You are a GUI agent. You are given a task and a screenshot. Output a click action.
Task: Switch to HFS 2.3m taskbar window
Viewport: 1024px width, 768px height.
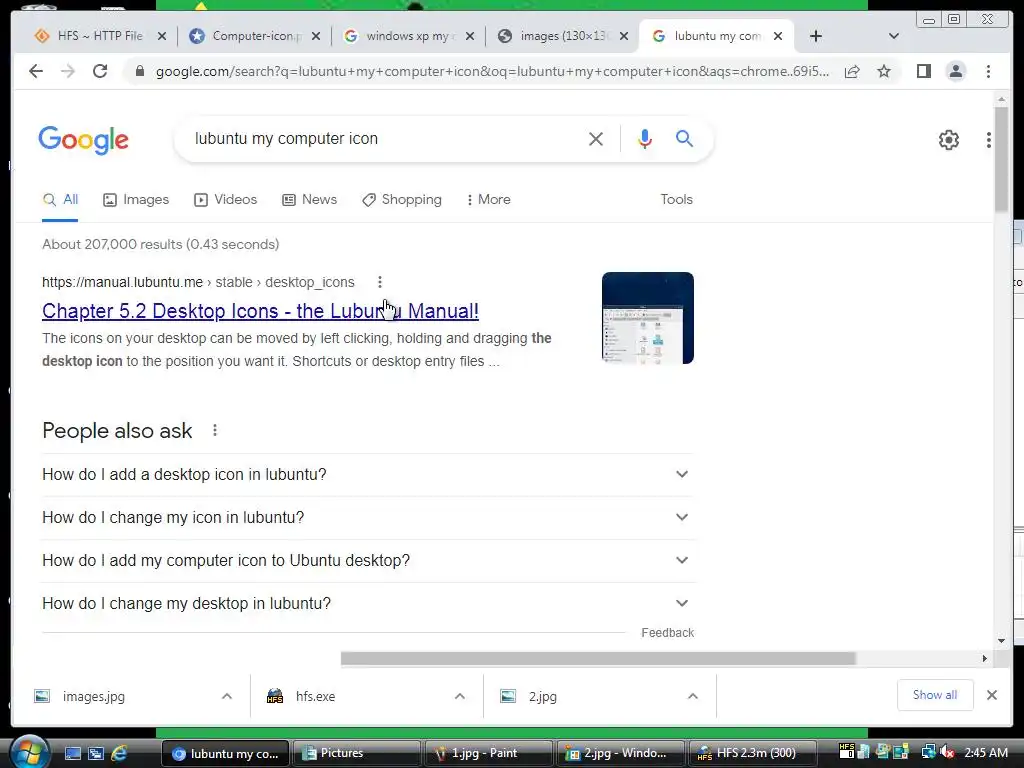click(x=752, y=753)
